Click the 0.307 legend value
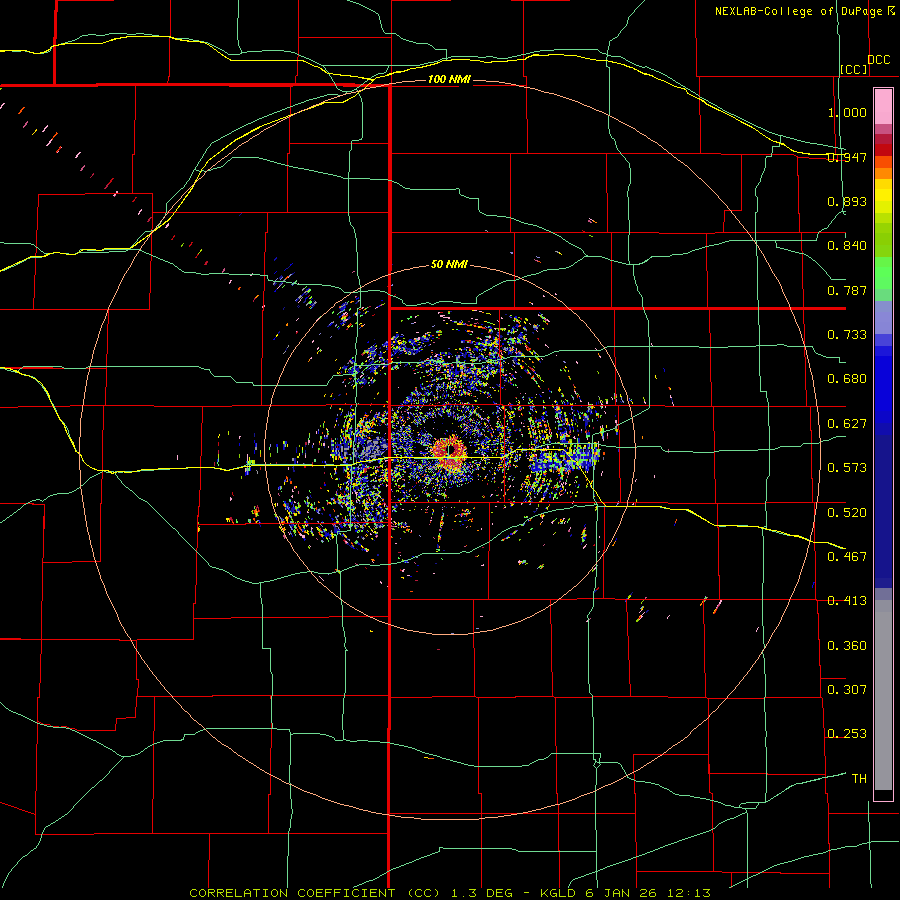Viewport: 900px width, 900px height. [x=847, y=690]
